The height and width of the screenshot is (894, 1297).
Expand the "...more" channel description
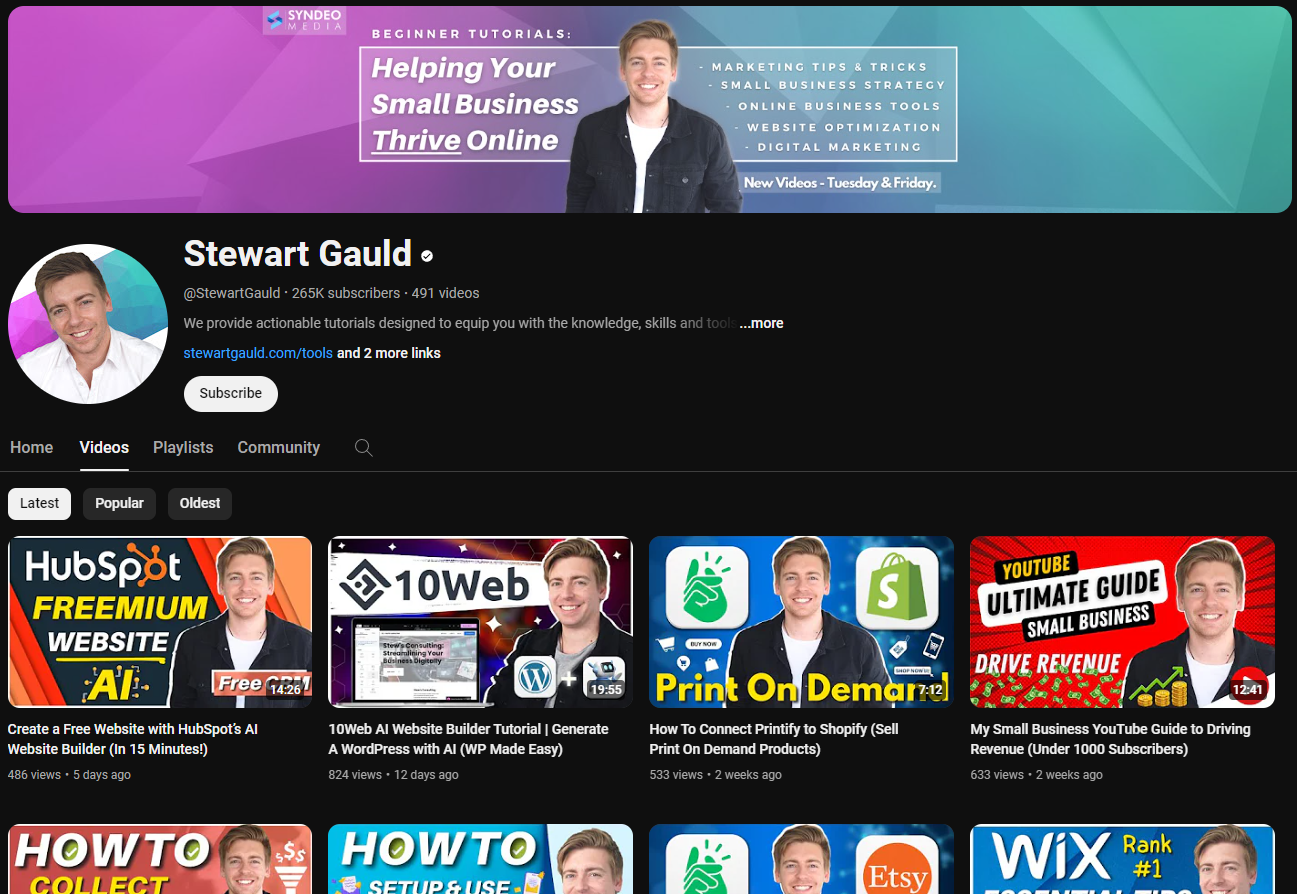coord(761,323)
